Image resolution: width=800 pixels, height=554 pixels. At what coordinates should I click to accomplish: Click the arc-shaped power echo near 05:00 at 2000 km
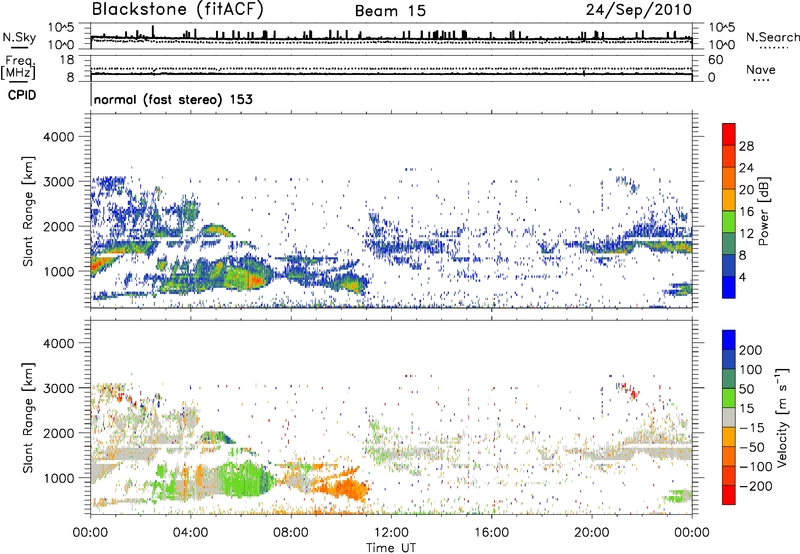217,231
